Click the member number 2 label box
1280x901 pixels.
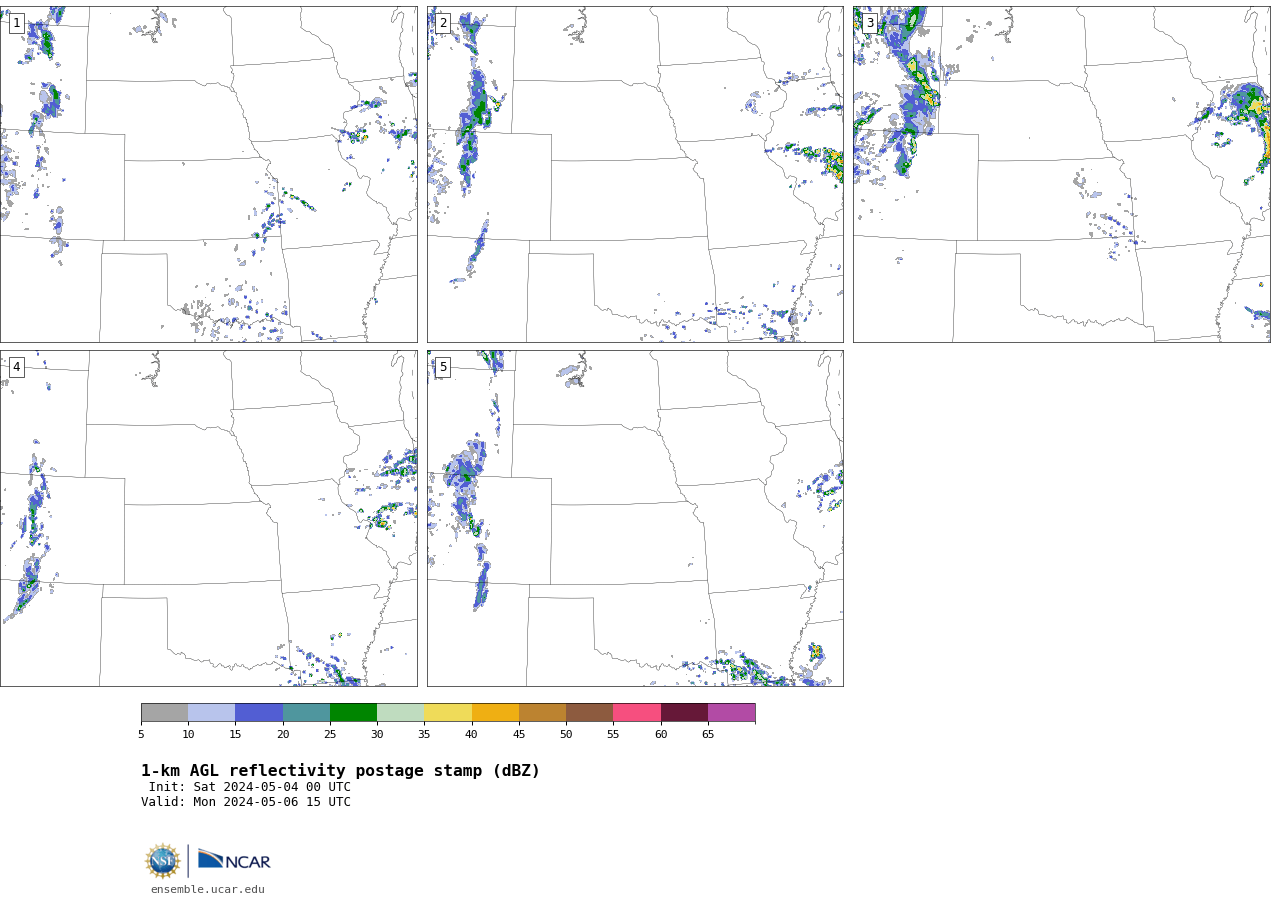point(443,23)
